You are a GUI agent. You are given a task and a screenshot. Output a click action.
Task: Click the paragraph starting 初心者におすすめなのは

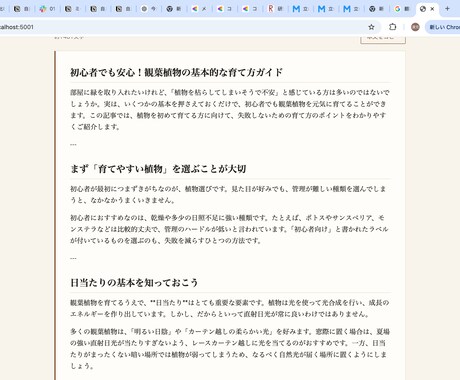pyautogui.click(x=229, y=229)
